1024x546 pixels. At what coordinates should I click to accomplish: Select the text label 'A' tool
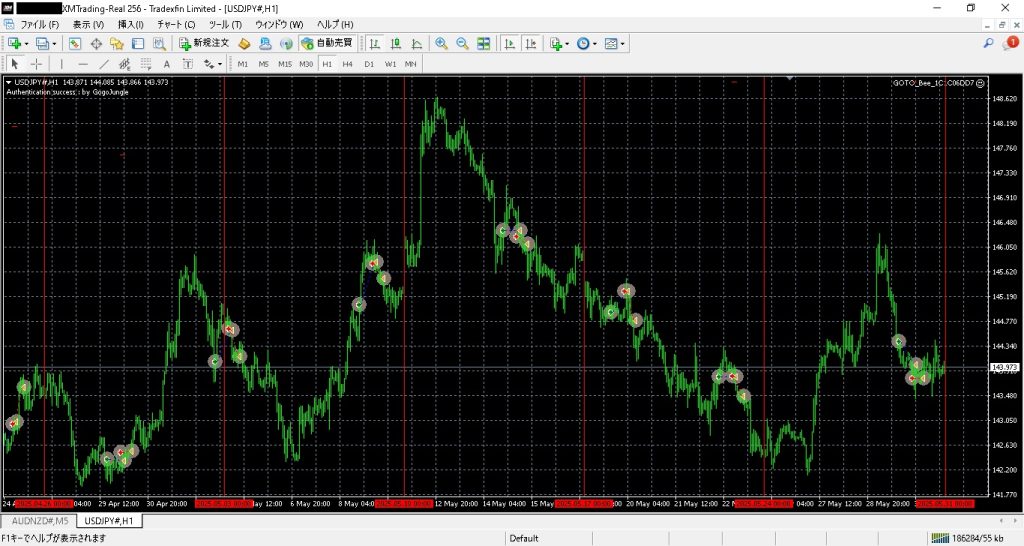point(167,64)
